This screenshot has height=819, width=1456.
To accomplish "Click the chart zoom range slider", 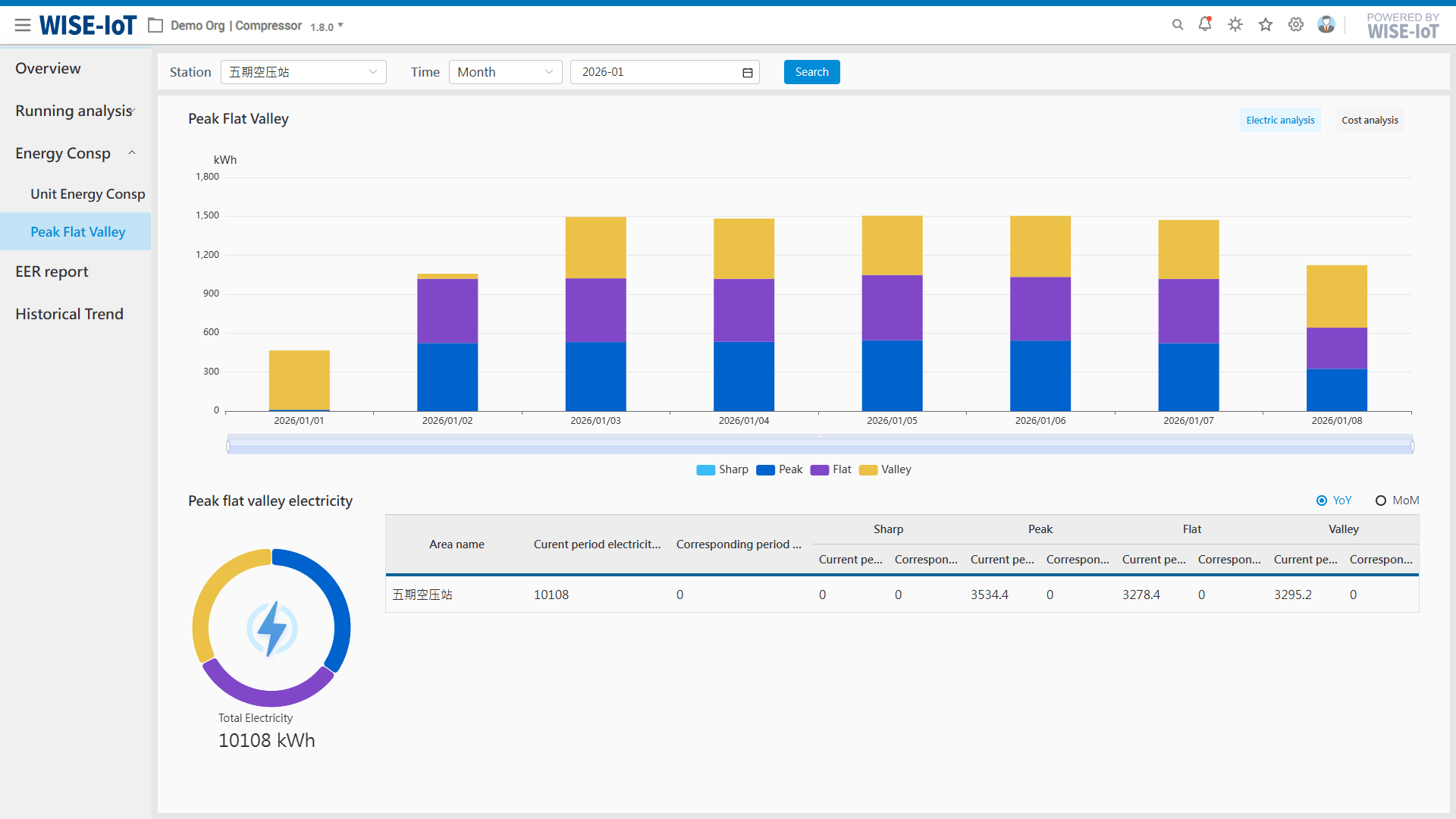I will point(819,446).
